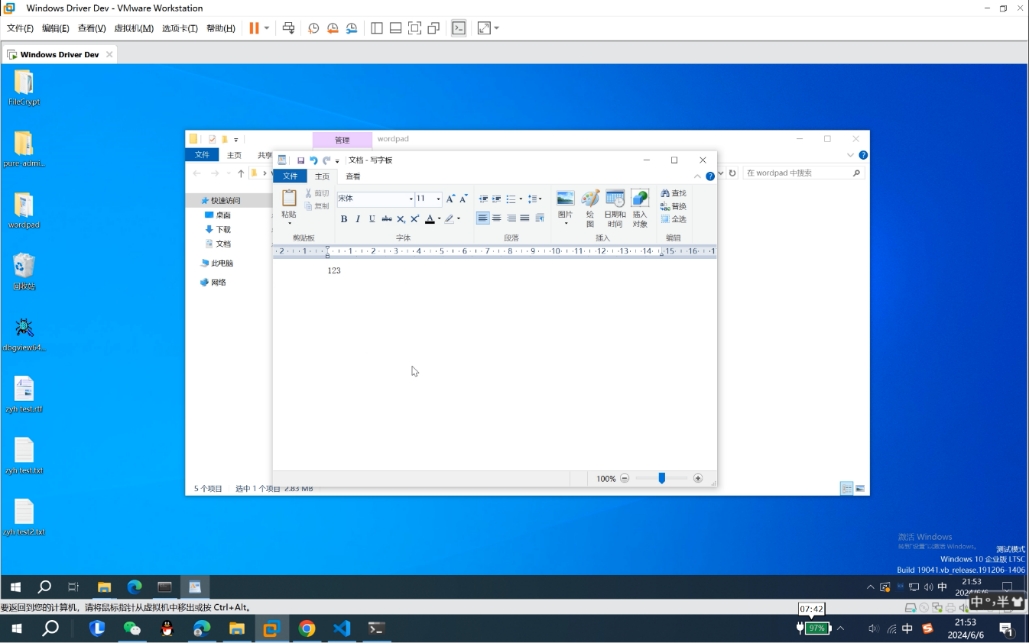Click the 查找 (Find) button in WordPad

pyautogui.click(x=673, y=193)
